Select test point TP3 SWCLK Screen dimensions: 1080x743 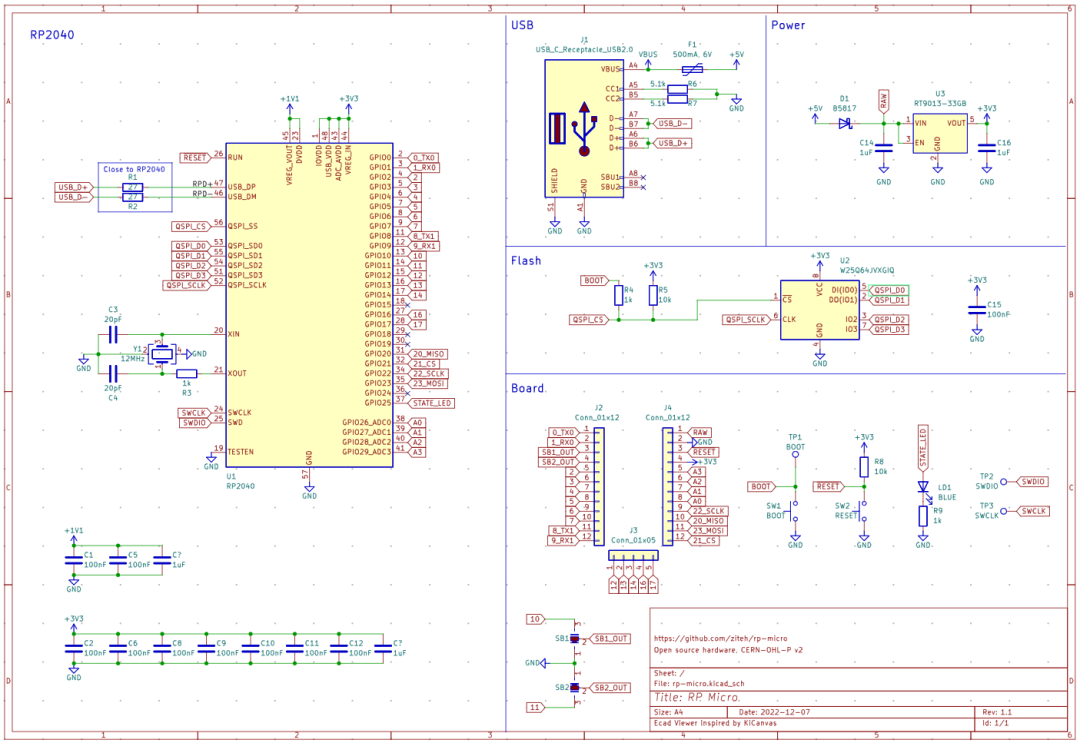[x=1004, y=511]
